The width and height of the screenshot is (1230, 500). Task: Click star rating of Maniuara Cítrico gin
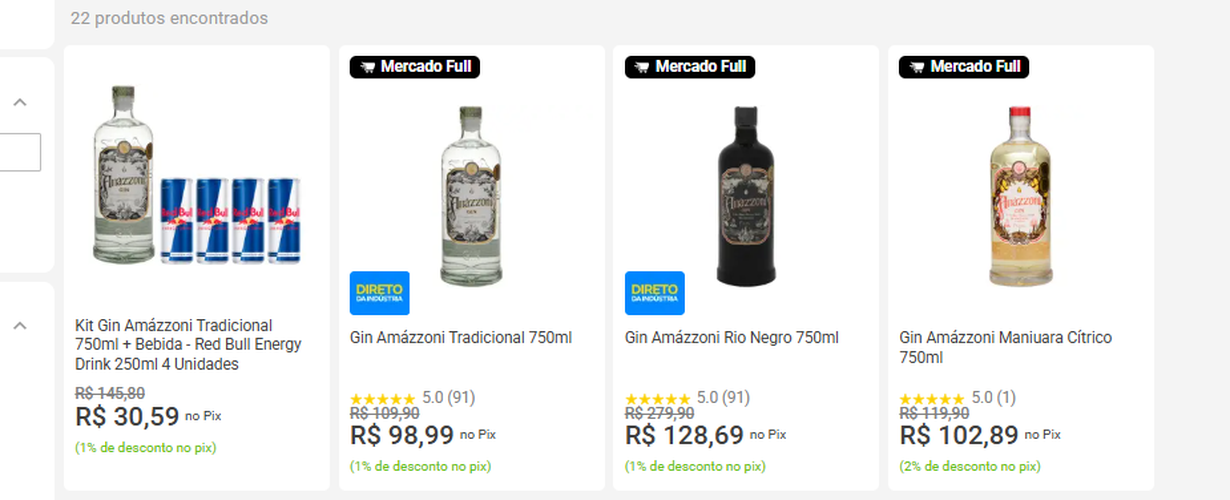931,398
